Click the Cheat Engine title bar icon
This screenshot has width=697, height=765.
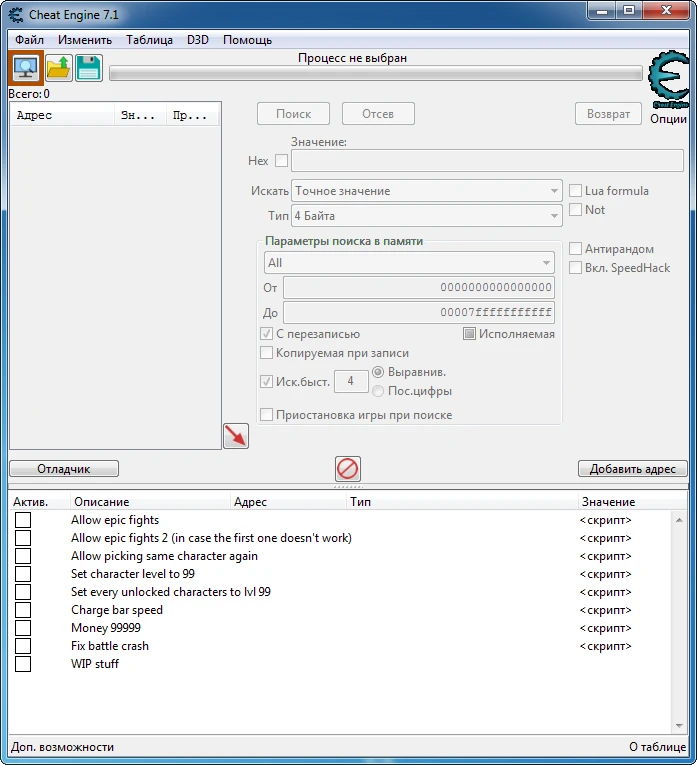[x=16, y=15]
